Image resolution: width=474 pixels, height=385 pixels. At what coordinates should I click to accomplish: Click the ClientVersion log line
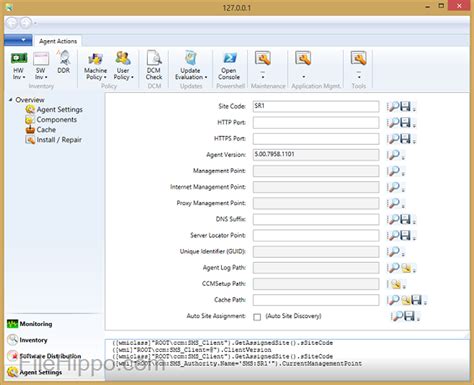tap(192, 350)
